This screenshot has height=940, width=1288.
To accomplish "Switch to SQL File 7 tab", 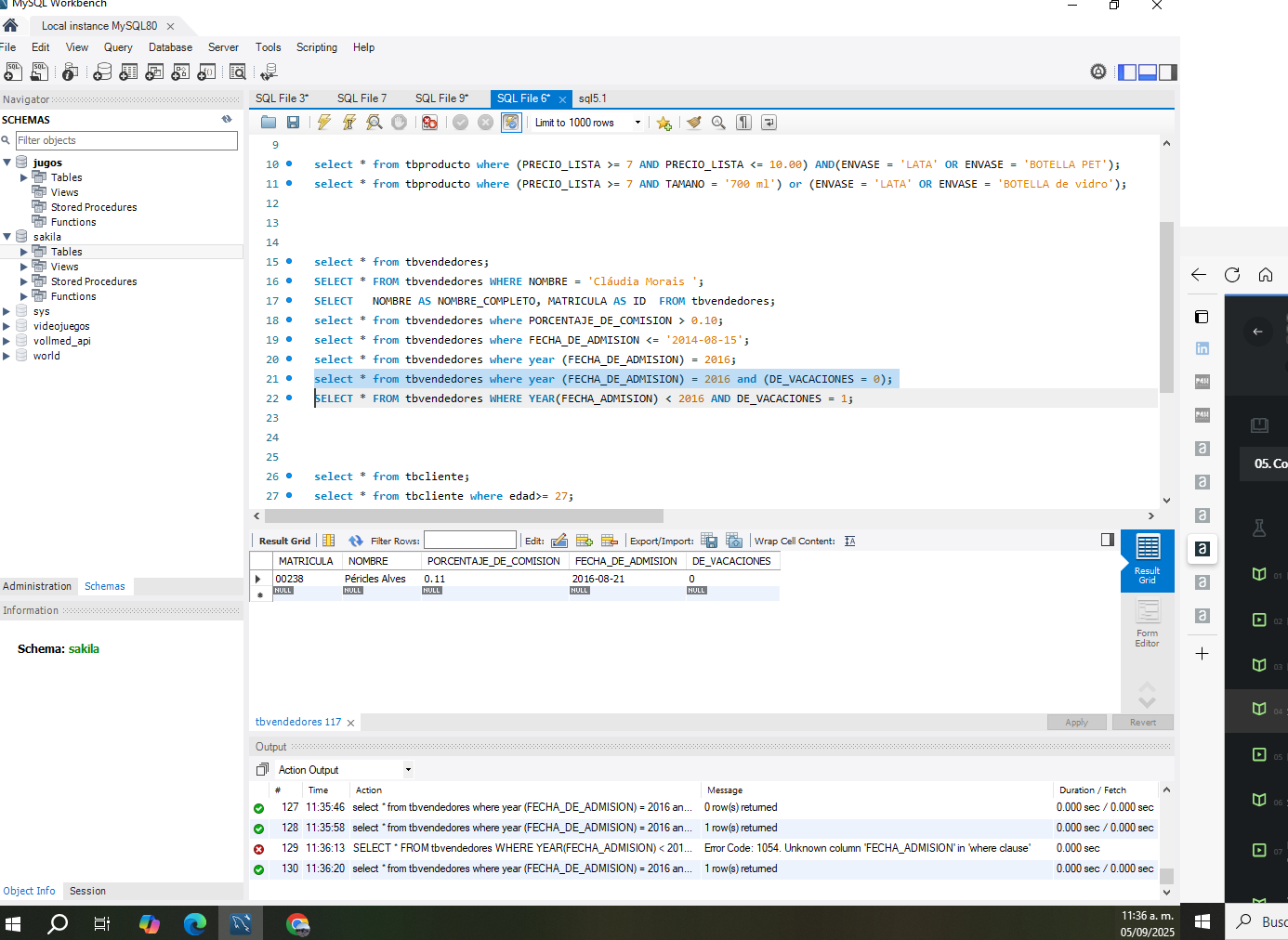I will pos(361,98).
